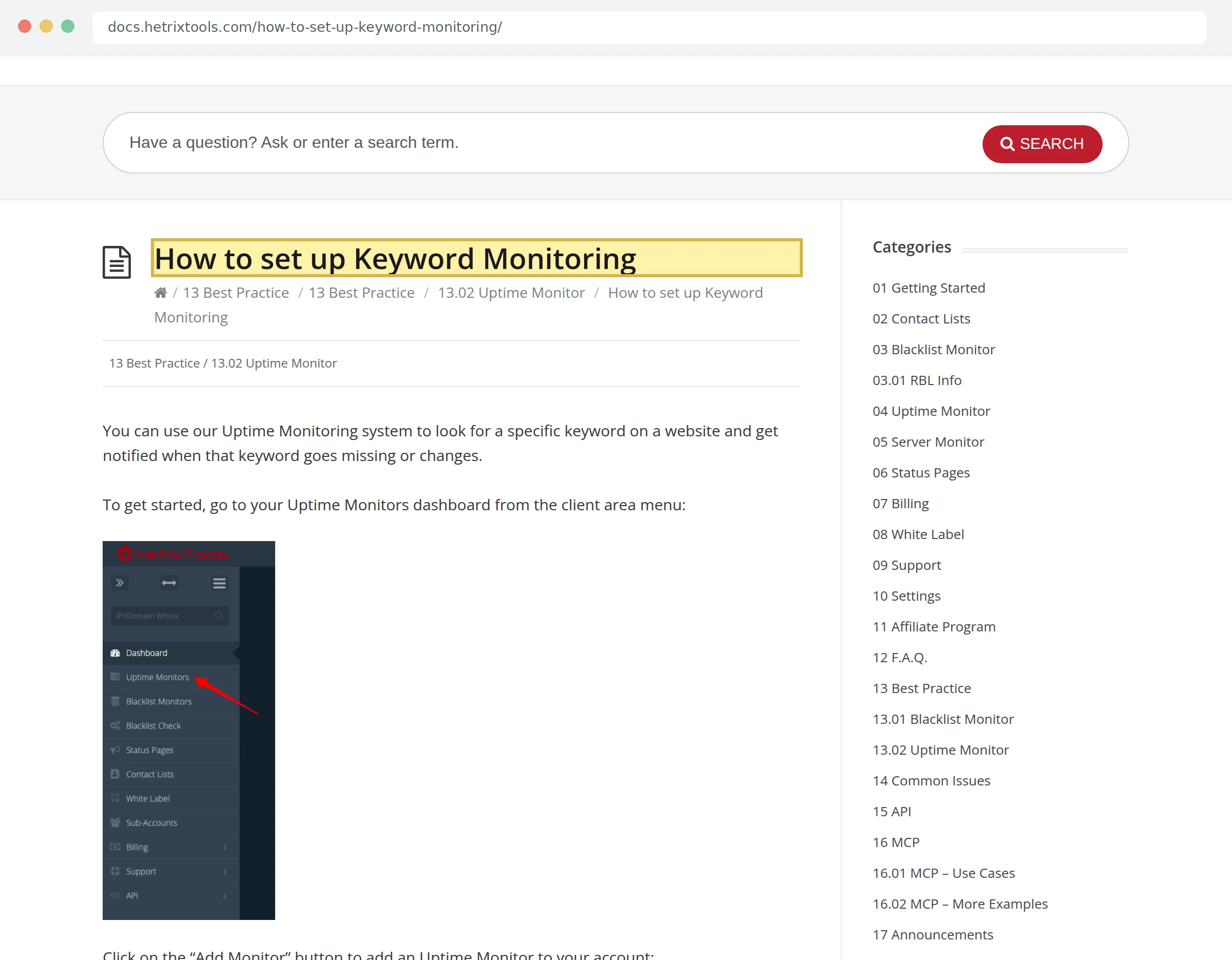The height and width of the screenshot is (960, 1232).
Task: Open 13 Best Practice in Categories sidebar
Action: click(922, 688)
